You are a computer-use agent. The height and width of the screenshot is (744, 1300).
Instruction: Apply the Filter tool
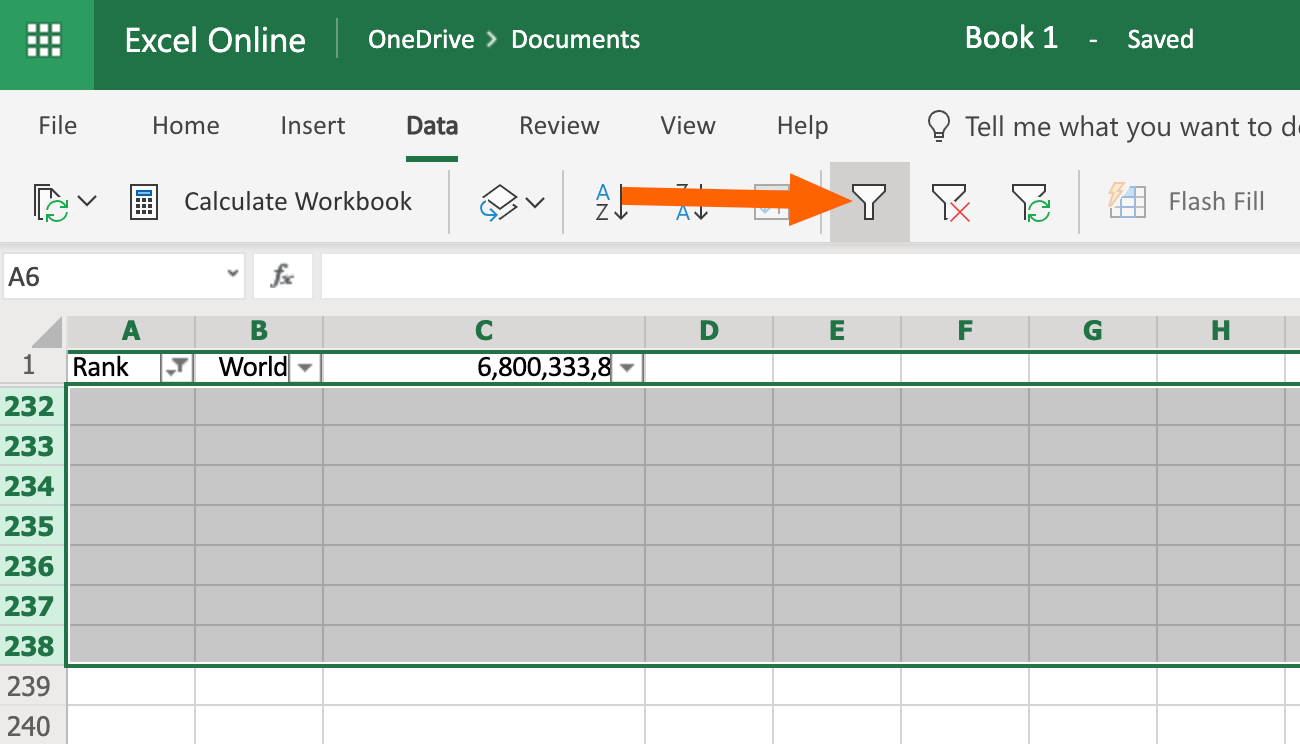click(868, 201)
